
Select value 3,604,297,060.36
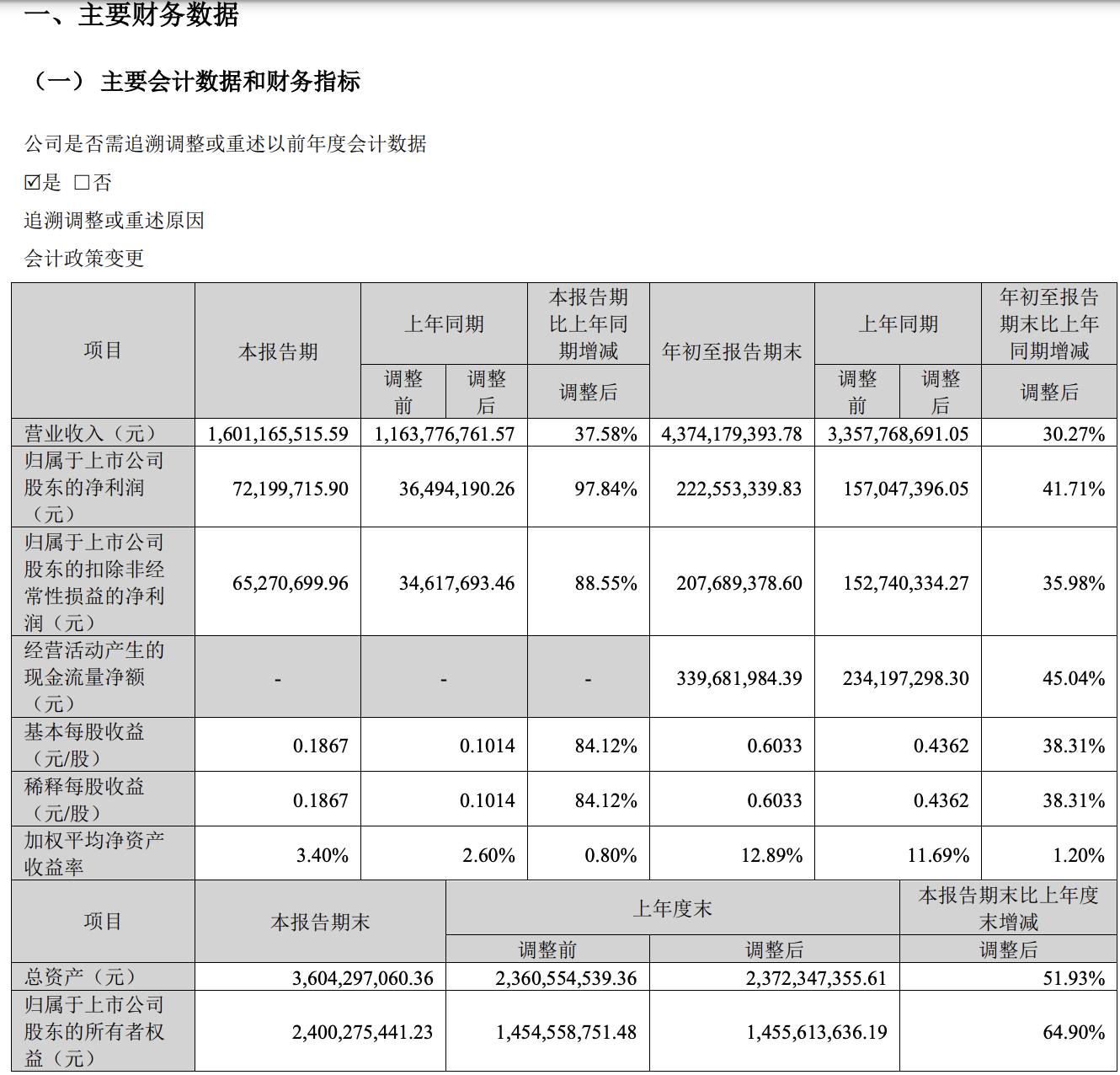click(x=363, y=978)
